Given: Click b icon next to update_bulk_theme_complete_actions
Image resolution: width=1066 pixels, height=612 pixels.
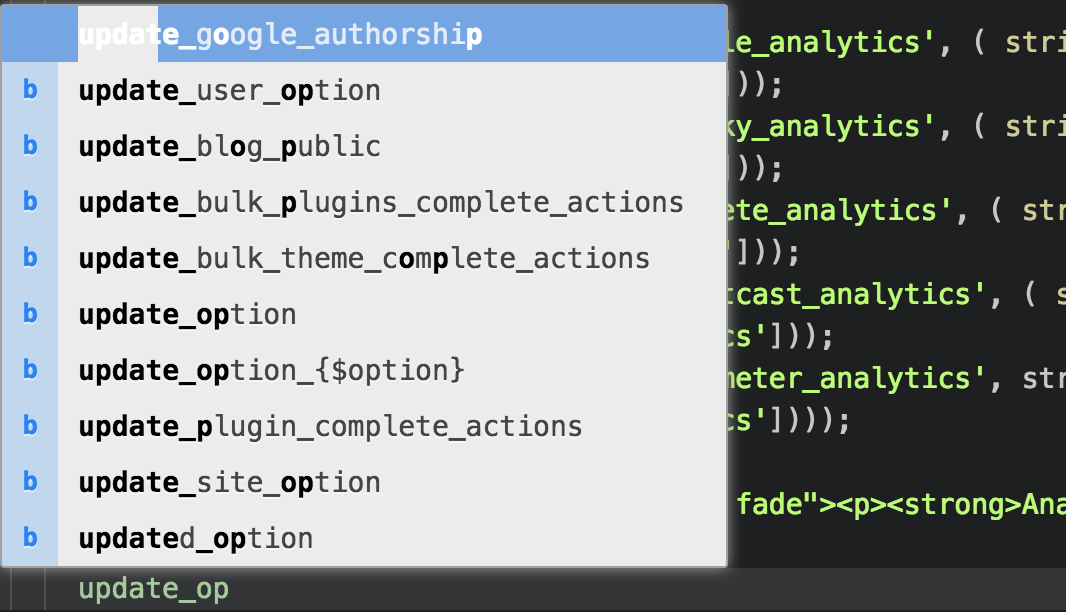Looking at the screenshot, I should pyautogui.click(x=30, y=258).
